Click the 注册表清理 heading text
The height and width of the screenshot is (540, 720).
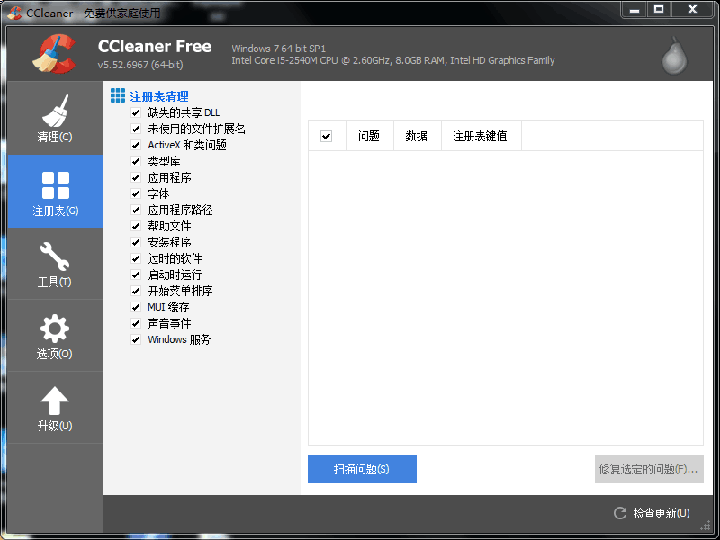click(159, 96)
